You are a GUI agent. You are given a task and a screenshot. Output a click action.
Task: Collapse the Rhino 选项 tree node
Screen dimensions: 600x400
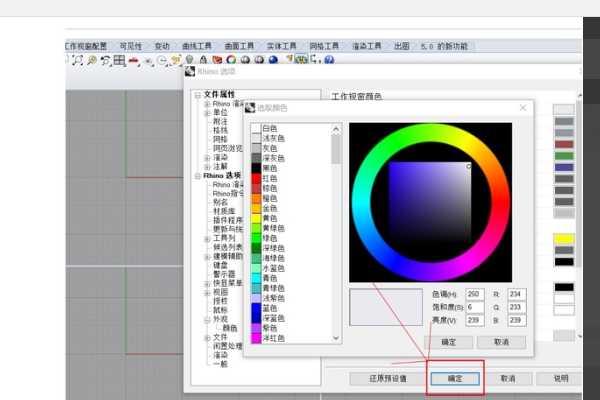point(197,175)
